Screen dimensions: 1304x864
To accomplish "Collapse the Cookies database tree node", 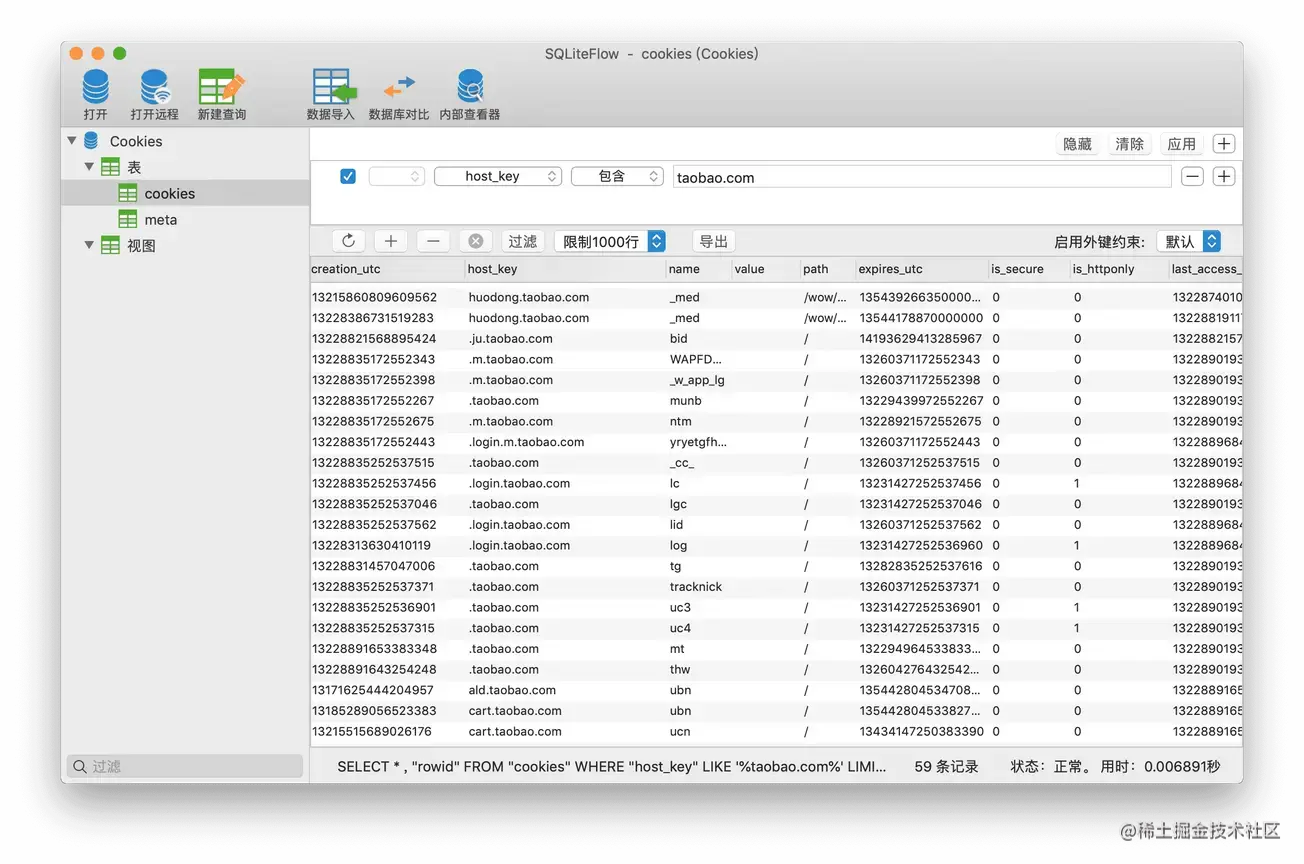I will tap(72, 141).
